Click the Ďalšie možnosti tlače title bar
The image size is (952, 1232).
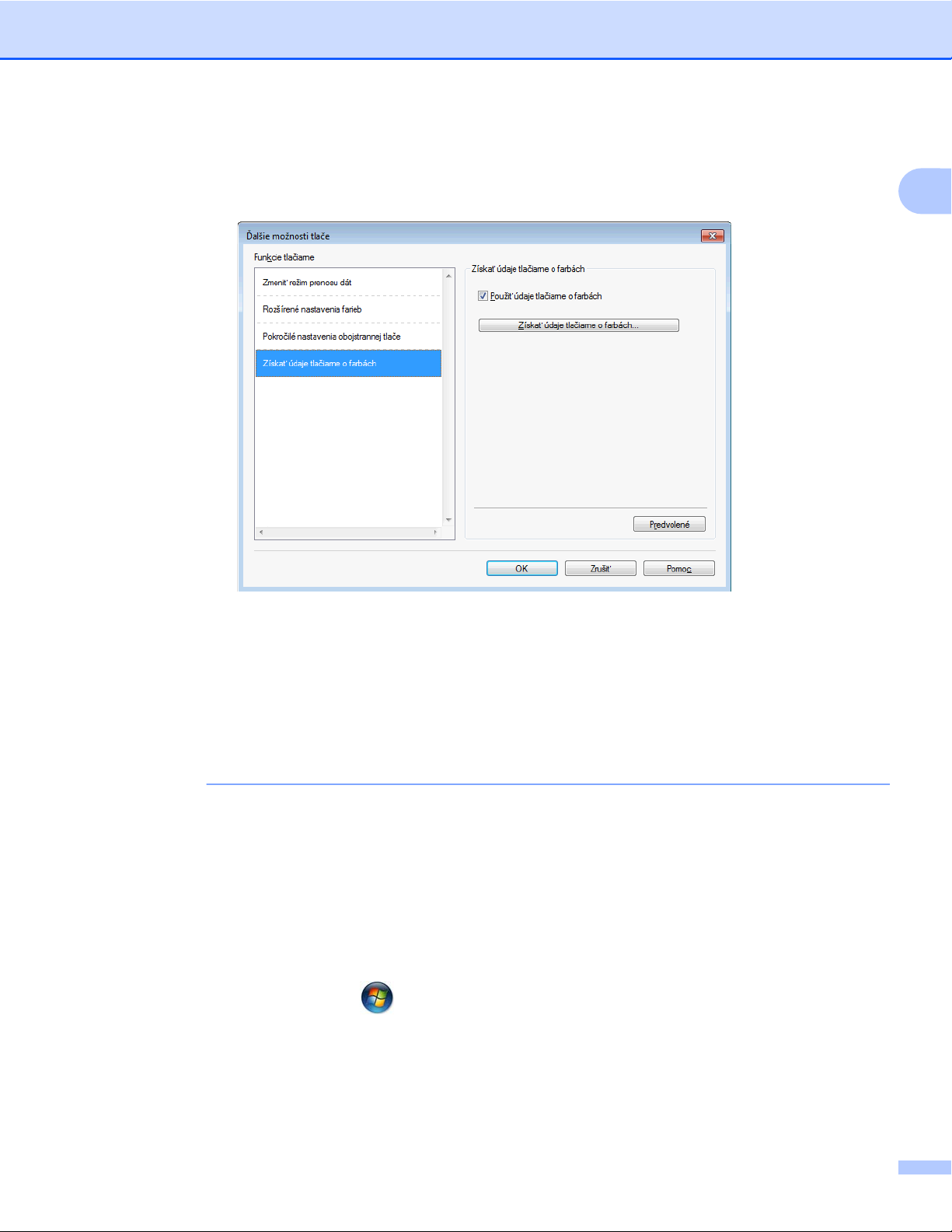point(466,236)
